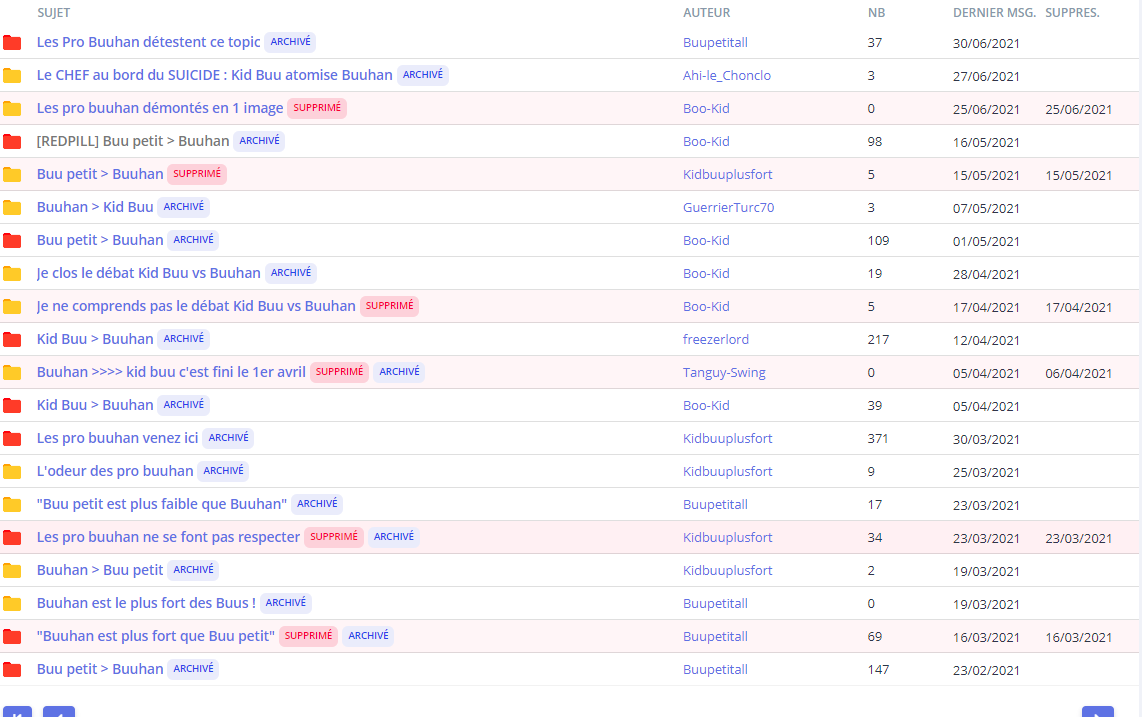1142x717 pixels.
Task: Click the folder icon beside "Buuhan > Buu petit"
Action: pos(12,571)
